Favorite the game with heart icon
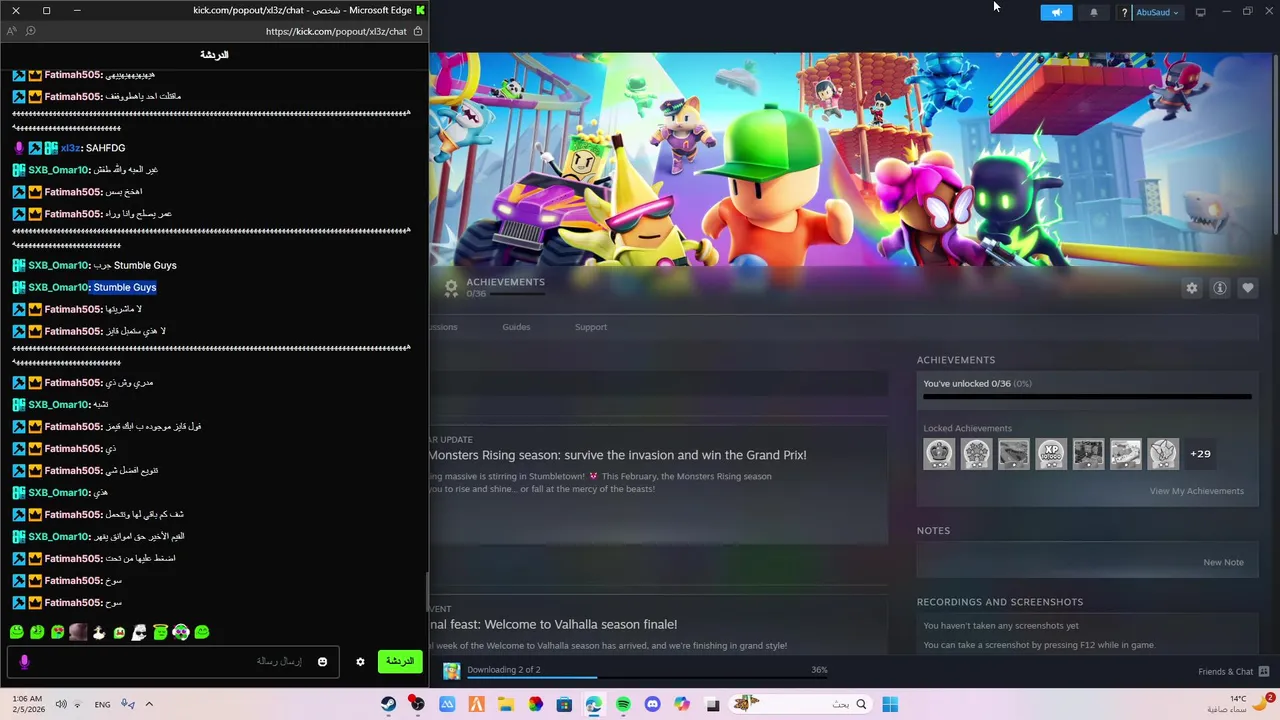Screen dimensions: 1280x720 (x=1247, y=288)
